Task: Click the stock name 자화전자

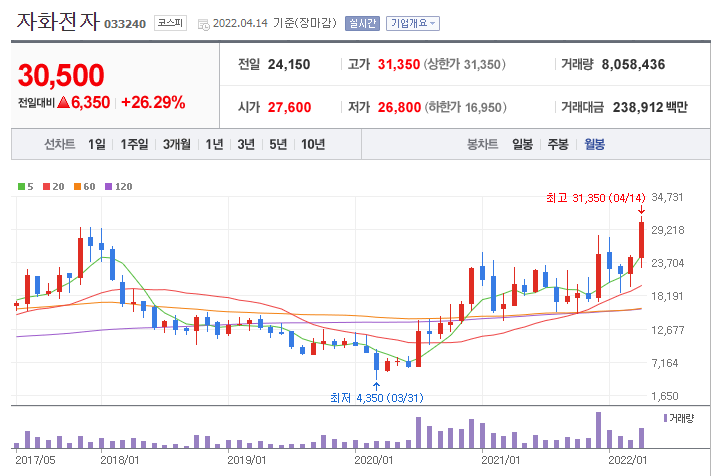Action: click(x=58, y=22)
